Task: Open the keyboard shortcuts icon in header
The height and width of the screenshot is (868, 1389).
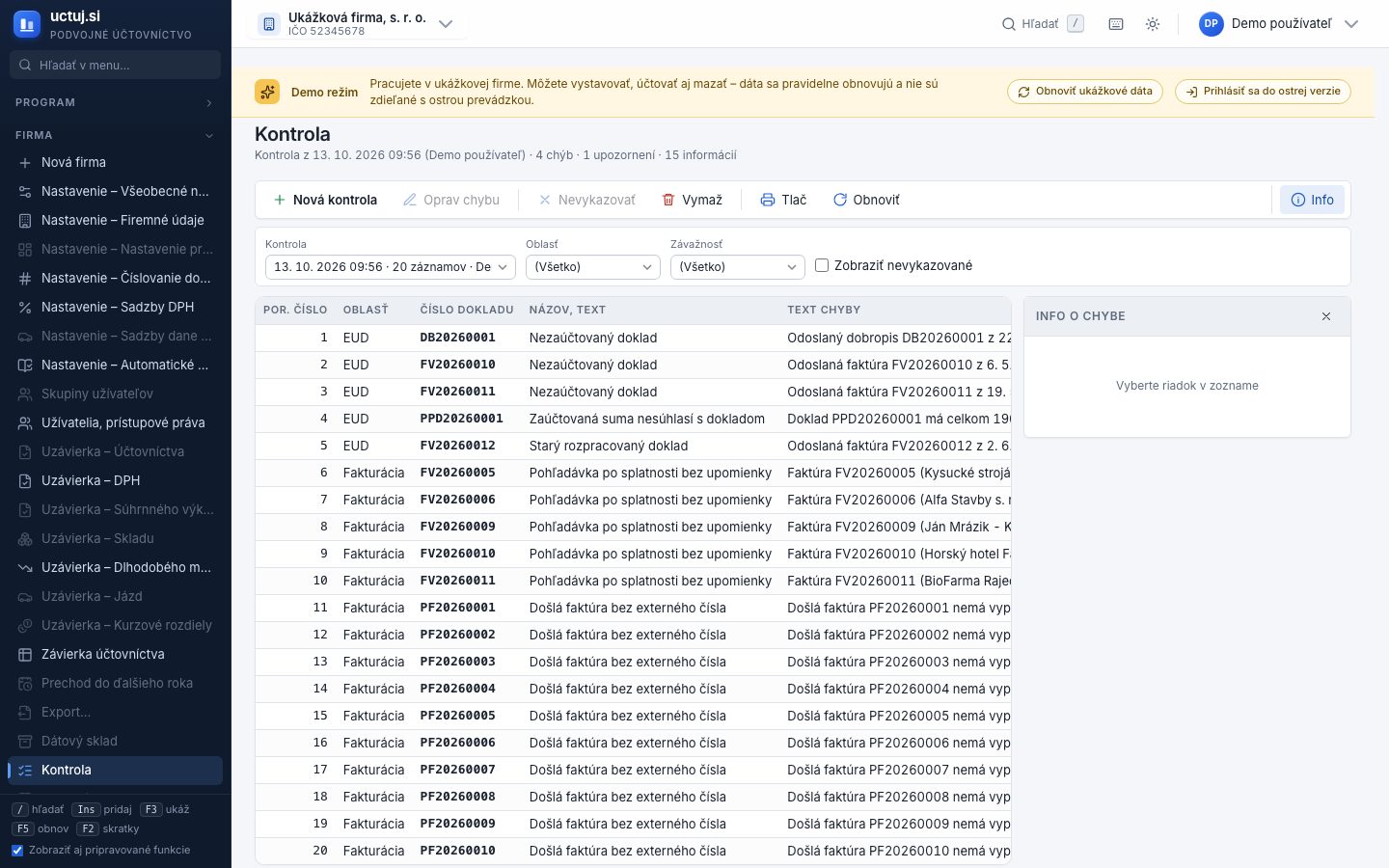Action: (x=1116, y=24)
